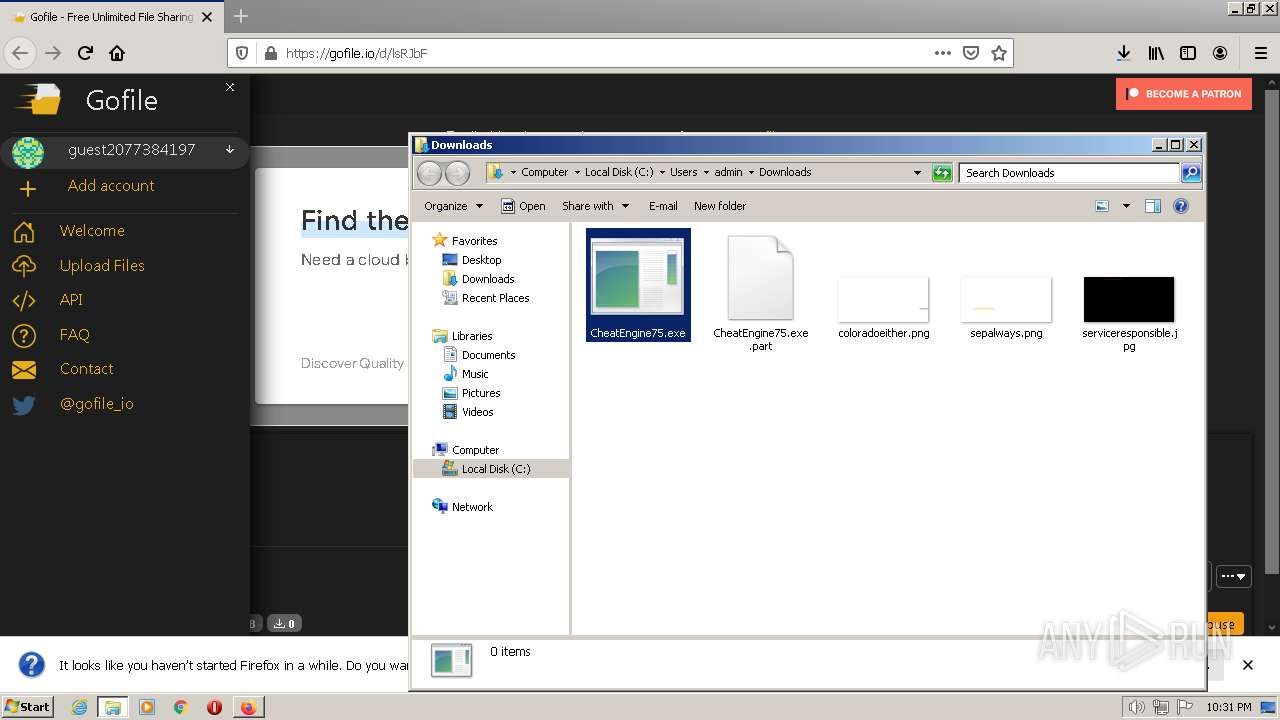Viewport: 1280px width, 720px height.
Task: Open a new Firefox tab
Action: [x=240, y=16]
